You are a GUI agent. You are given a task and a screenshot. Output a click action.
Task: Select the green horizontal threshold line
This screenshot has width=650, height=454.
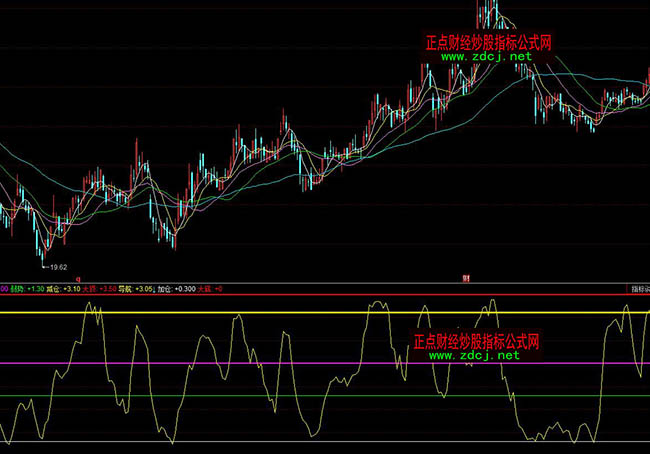click(300, 396)
